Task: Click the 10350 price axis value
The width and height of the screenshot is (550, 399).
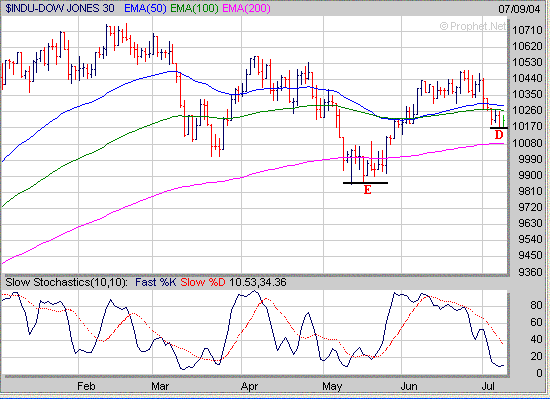Action: tap(527, 94)
